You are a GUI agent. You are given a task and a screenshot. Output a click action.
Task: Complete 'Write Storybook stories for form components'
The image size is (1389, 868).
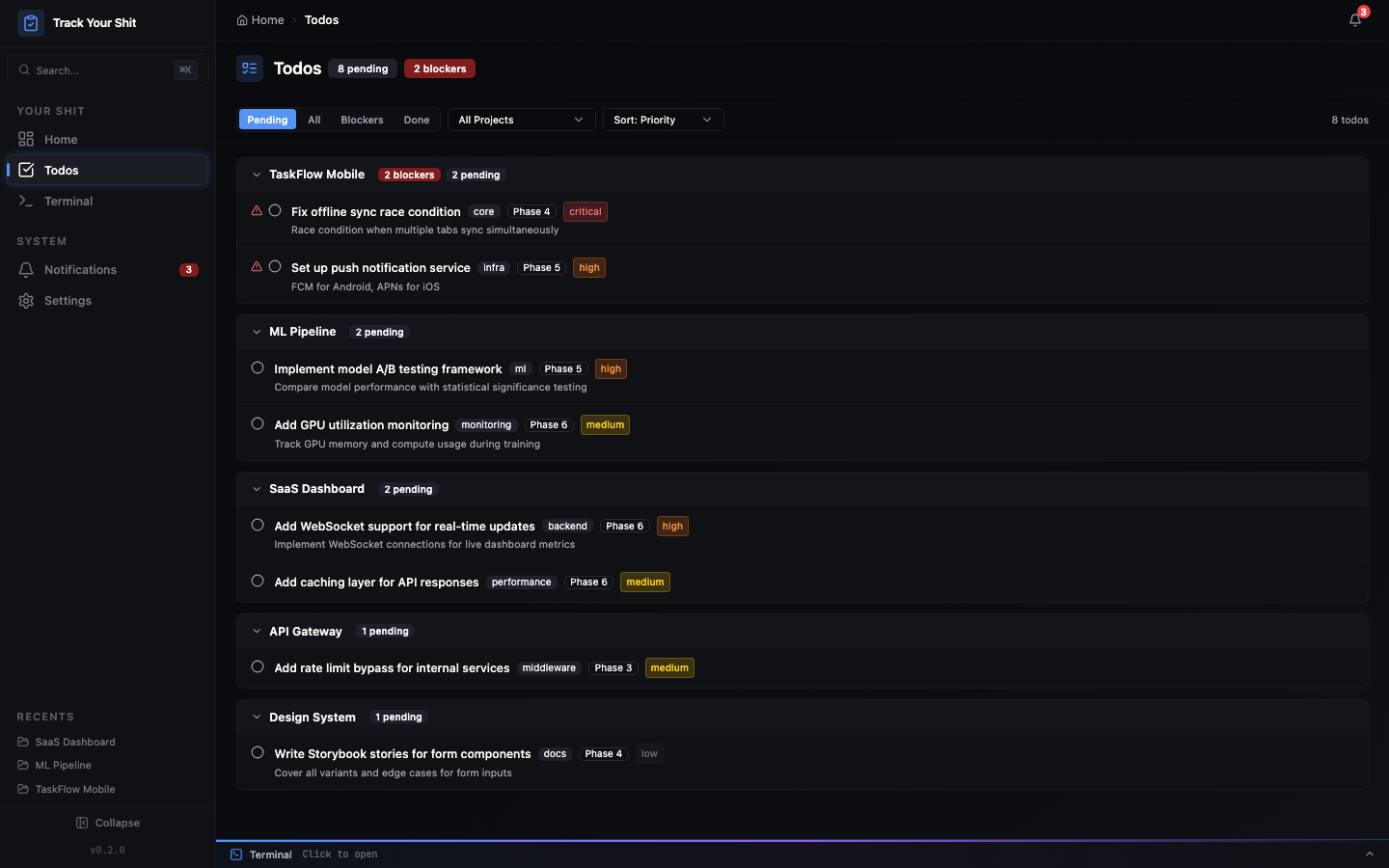tap(257, 751)
